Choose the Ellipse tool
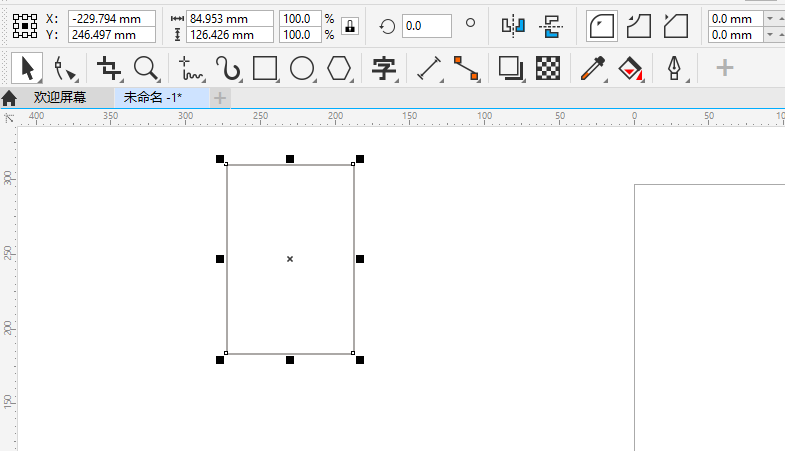 (302, 68)
